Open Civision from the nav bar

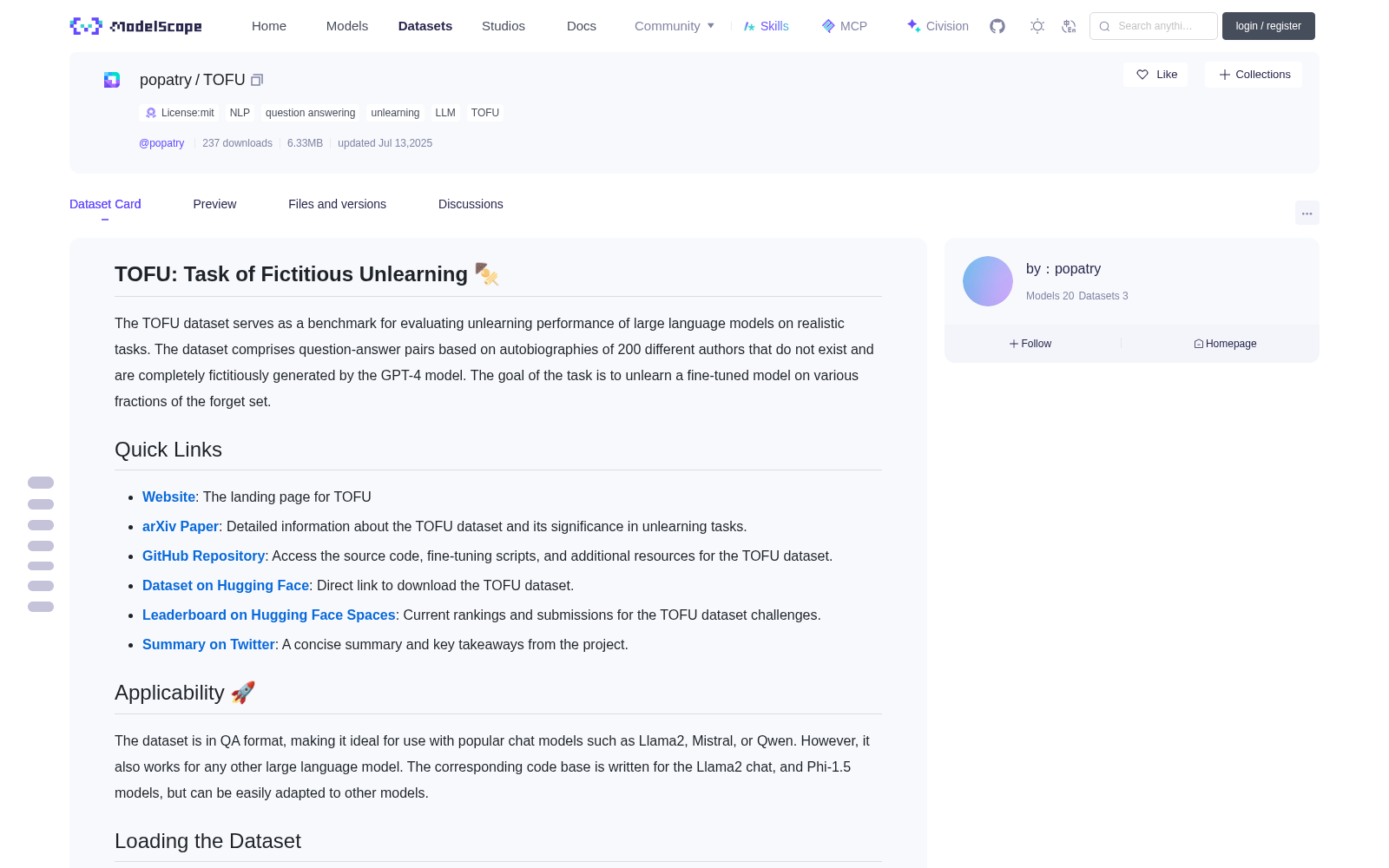click(938, 26)
